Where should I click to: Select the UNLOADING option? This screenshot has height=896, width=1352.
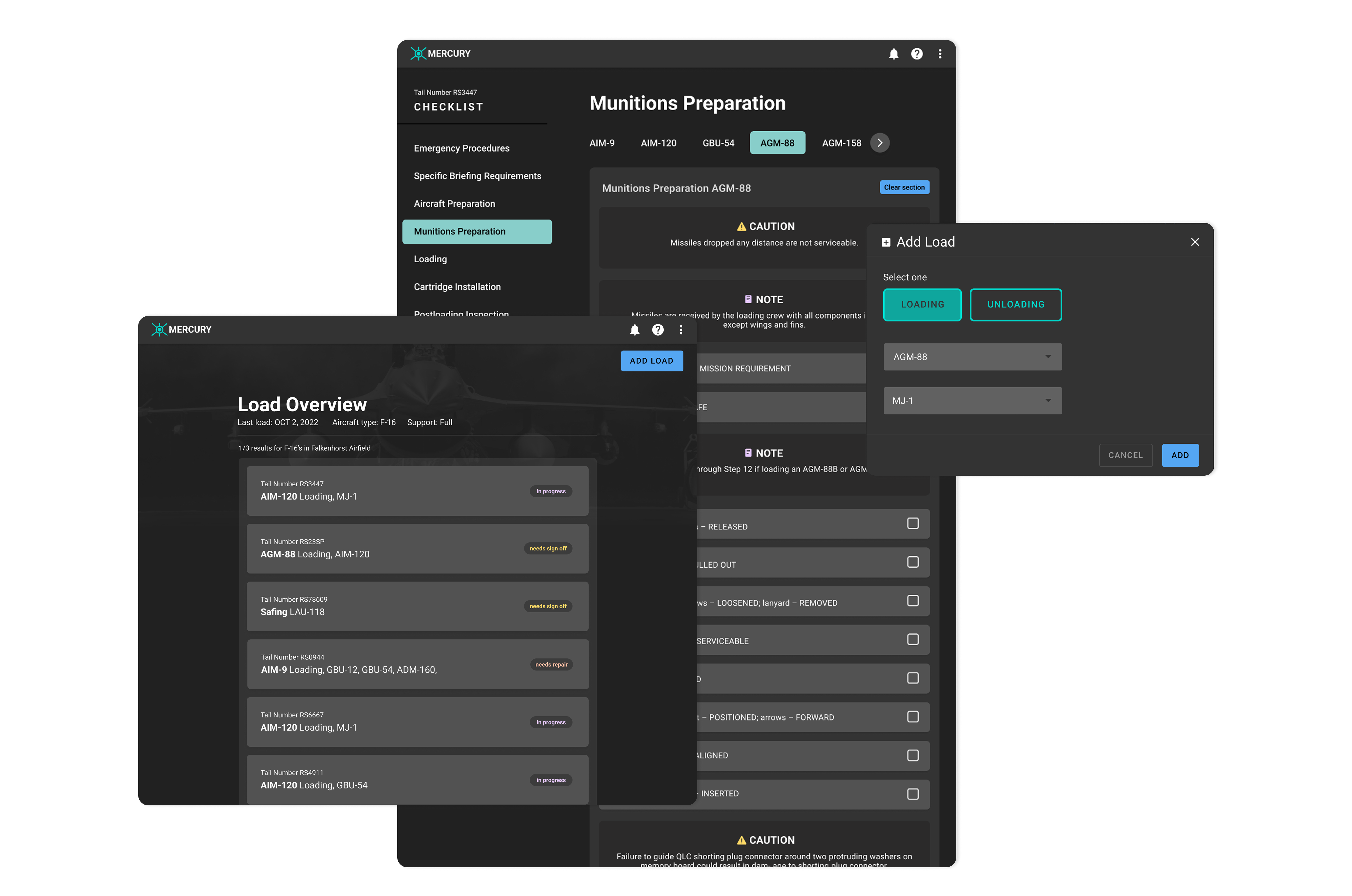tap(1016, 305)
